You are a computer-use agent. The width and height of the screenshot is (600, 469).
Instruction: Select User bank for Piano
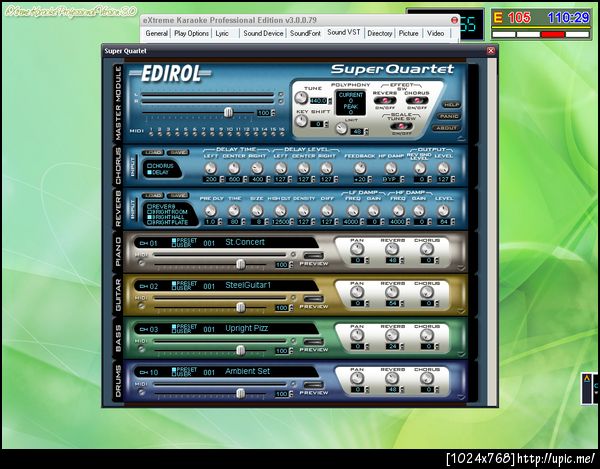[x=181, y=245]
